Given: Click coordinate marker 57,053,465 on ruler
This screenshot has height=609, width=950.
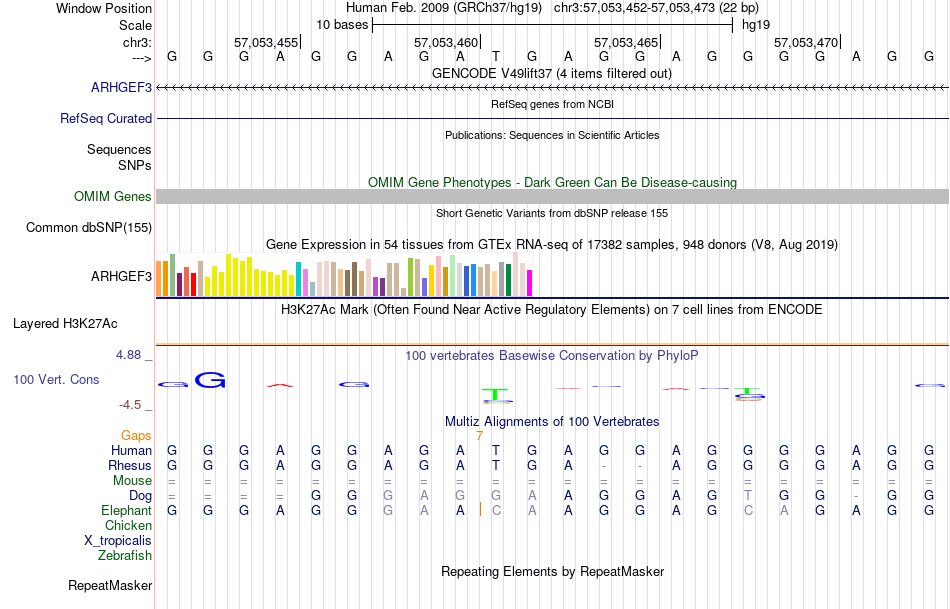Looking at the screenshot, I should [x=626, y=42].
